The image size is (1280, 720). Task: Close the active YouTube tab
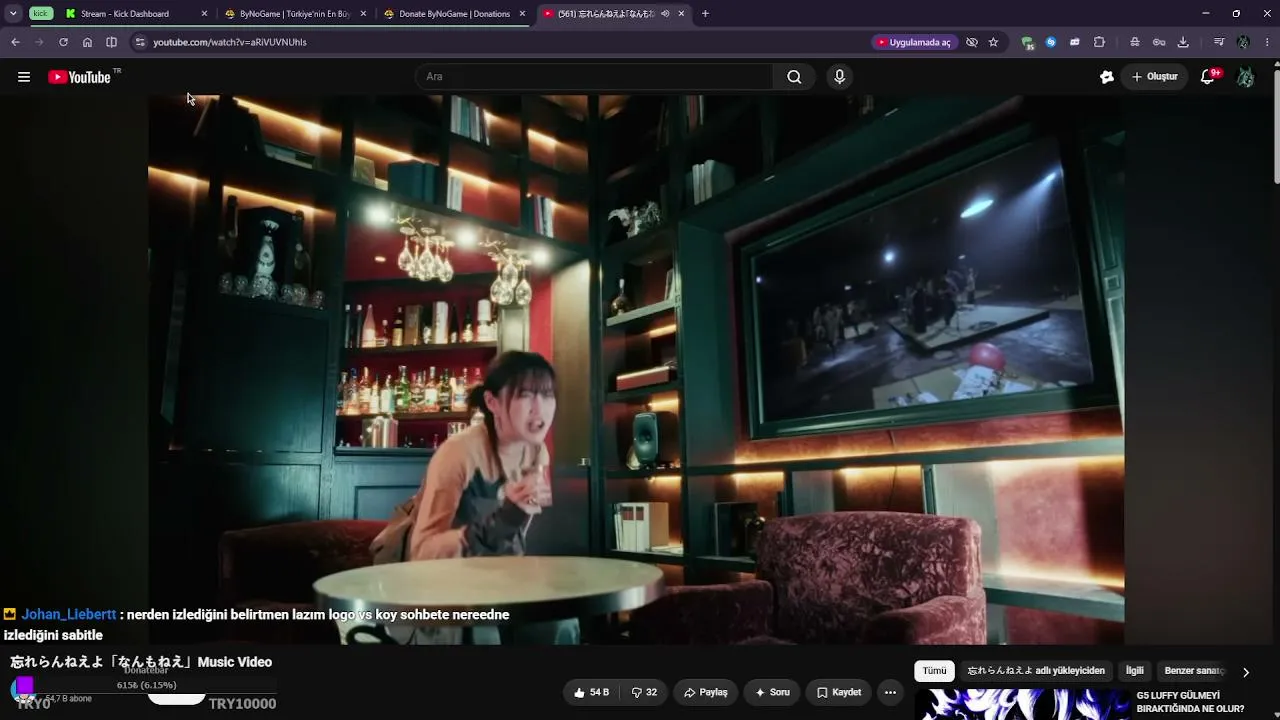click(682, 14)
